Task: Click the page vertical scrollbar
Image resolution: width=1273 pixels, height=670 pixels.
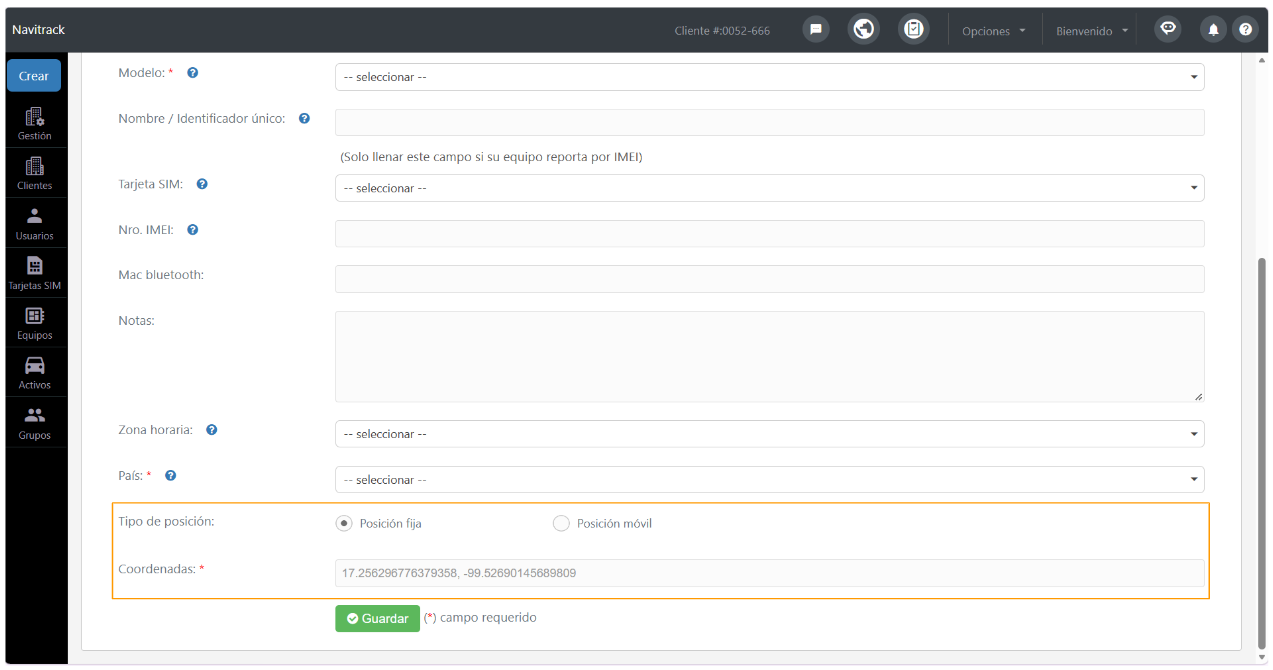Action: click(1261, 453)
